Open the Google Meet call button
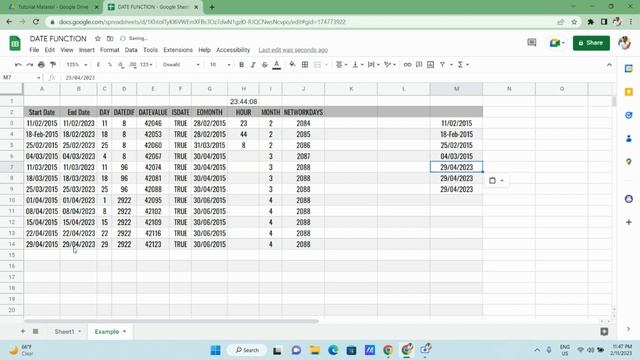 tap(557, 42)
